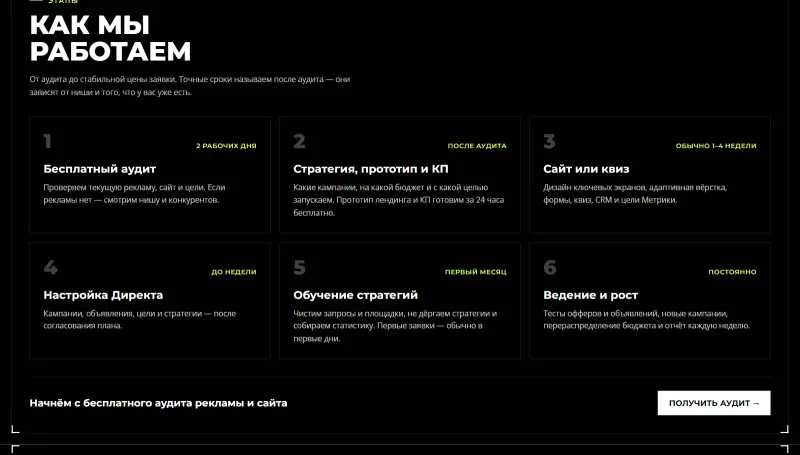Screen dimensions: 800x455
Task: Click the subtitle starting 'От аудита до стабильной'
Action: pos(190,86)
